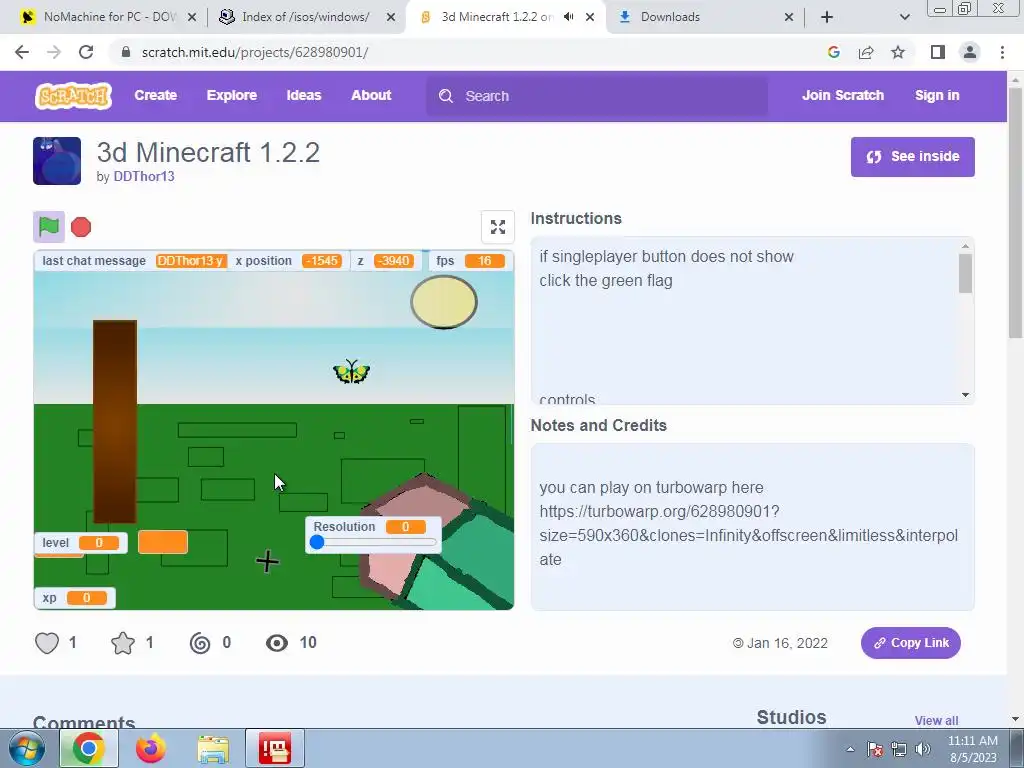Open the About menu item
The height and width of the screenshot is (768, 1024).
pyautogui.click(x=371, y=95)
